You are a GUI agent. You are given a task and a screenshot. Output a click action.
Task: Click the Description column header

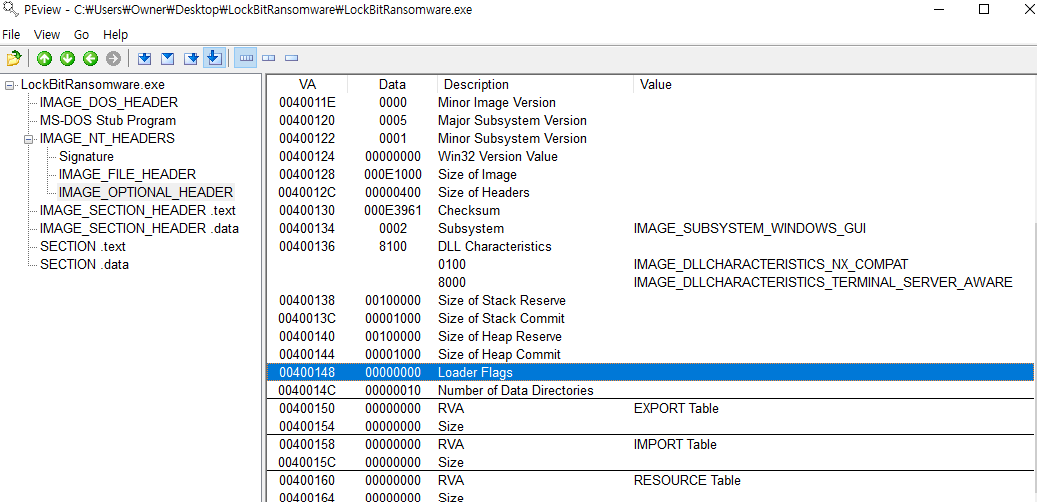535,85
